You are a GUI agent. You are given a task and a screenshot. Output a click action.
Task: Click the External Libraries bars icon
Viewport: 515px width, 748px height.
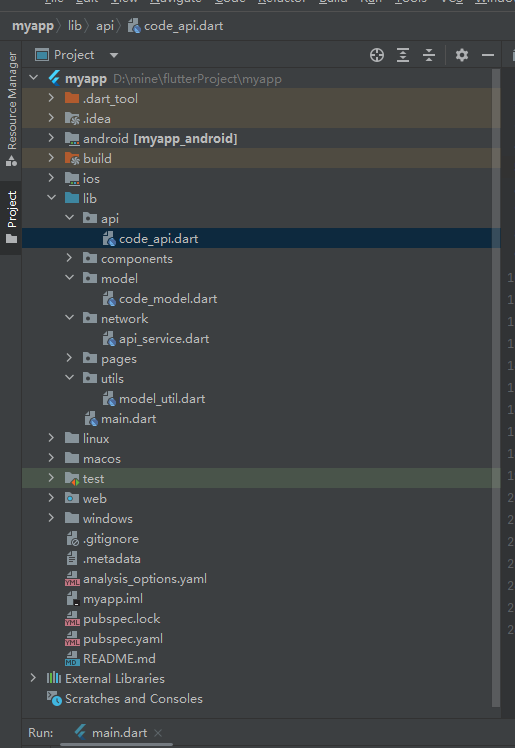[x=54, y=678]
